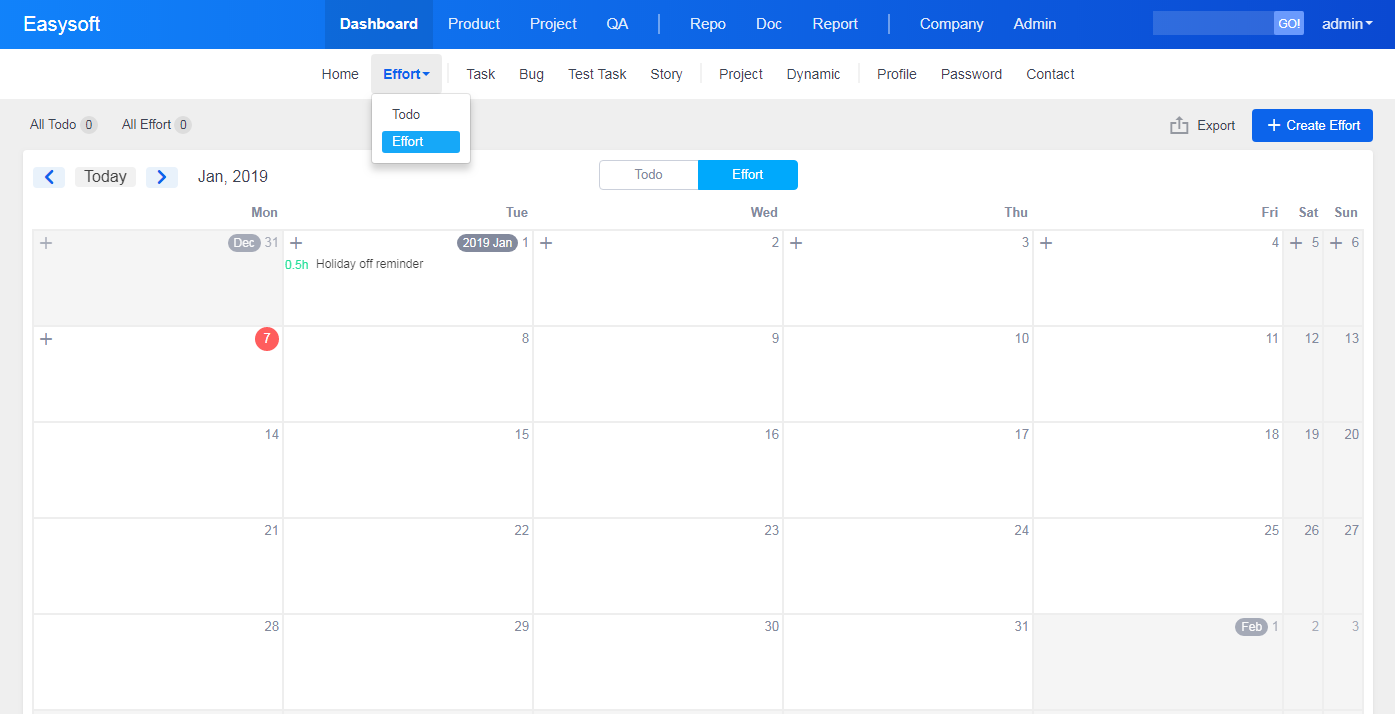1395x714 pixels.
Task: Switch calendar view to Effort
Action: tap(747, 175)
